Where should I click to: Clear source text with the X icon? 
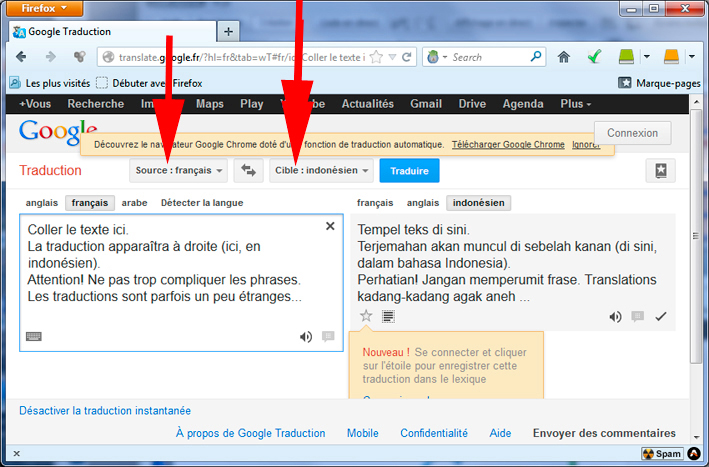tap(330, 226)
